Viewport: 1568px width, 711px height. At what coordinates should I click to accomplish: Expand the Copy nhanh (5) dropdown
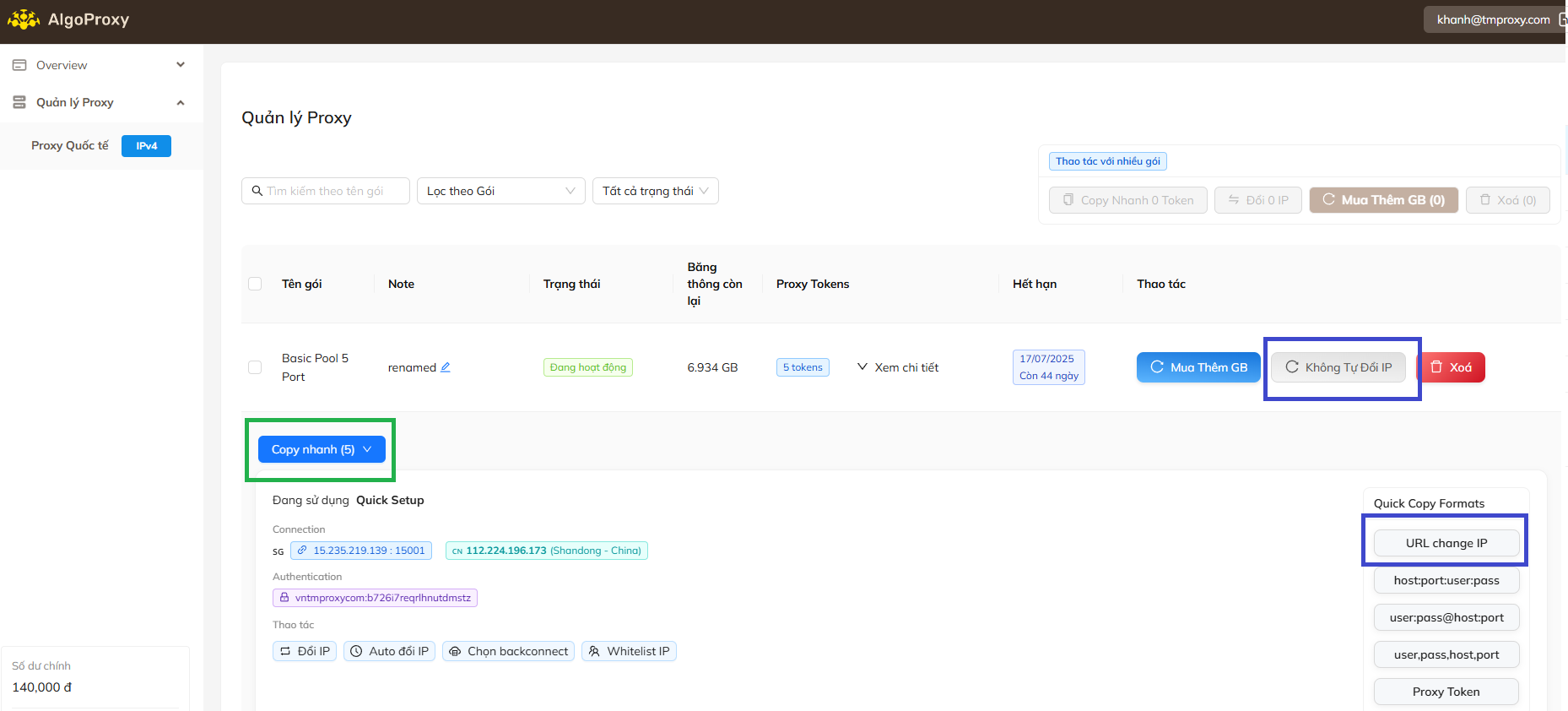tap(322, 449)
